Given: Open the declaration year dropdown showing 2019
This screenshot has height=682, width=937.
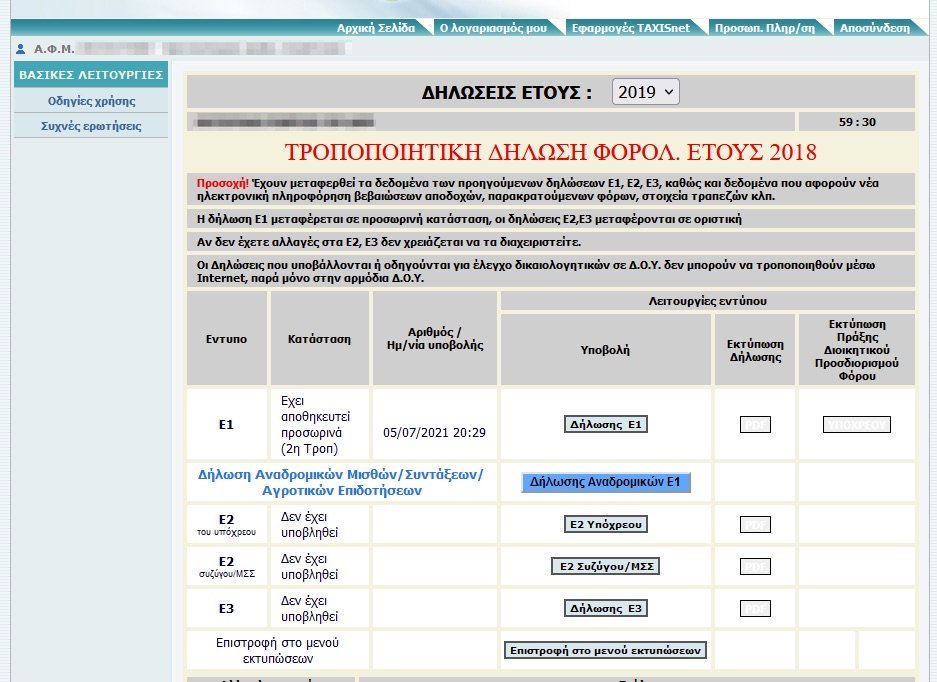Looking at the screenshot, I should (645, 92).
